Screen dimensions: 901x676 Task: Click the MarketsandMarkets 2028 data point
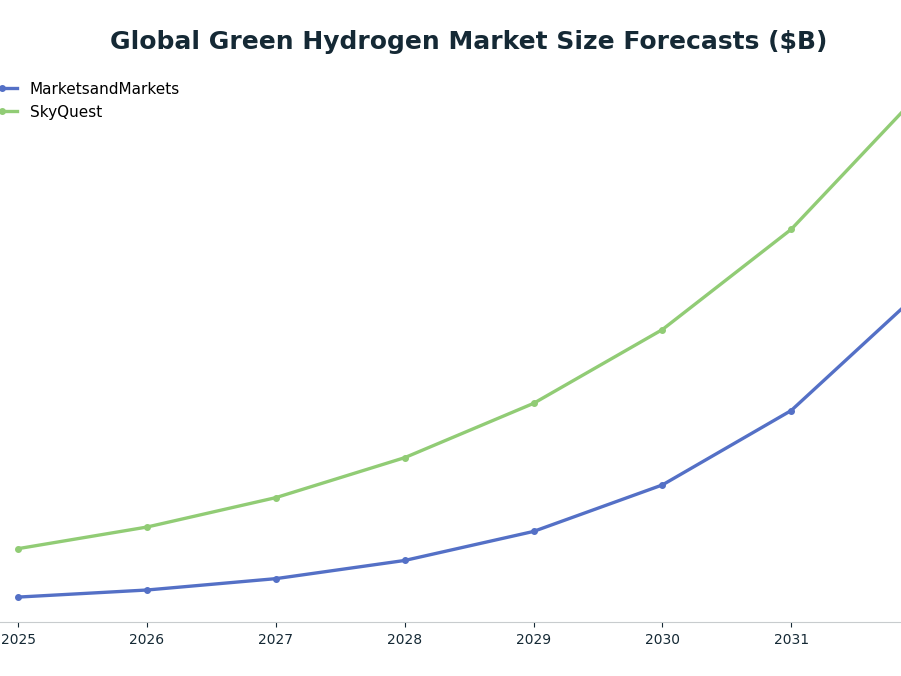405,560
